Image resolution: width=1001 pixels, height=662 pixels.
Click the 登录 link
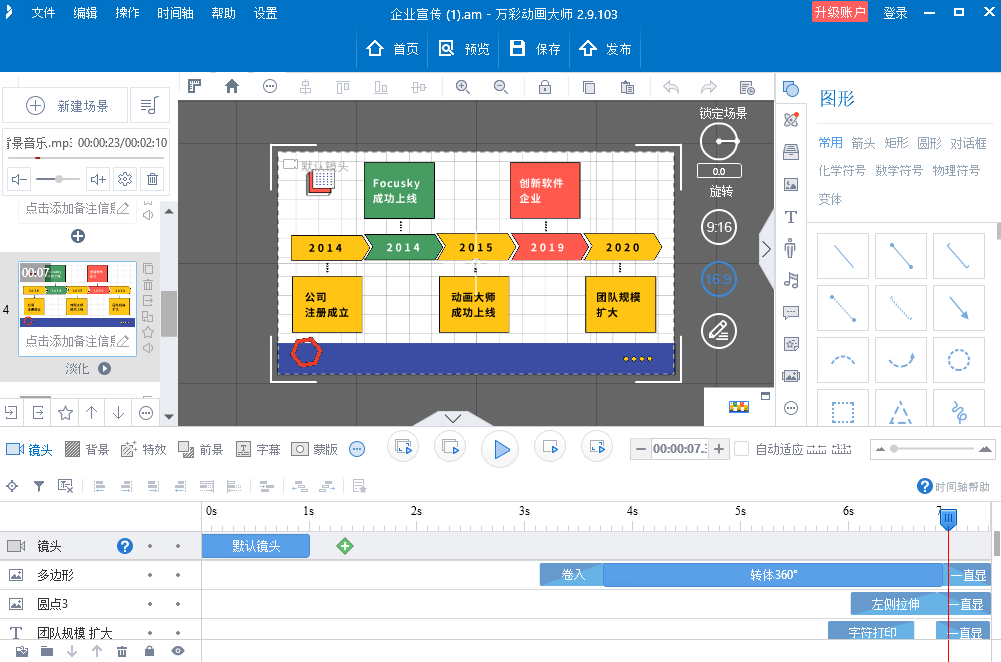(x=895, y=13)
